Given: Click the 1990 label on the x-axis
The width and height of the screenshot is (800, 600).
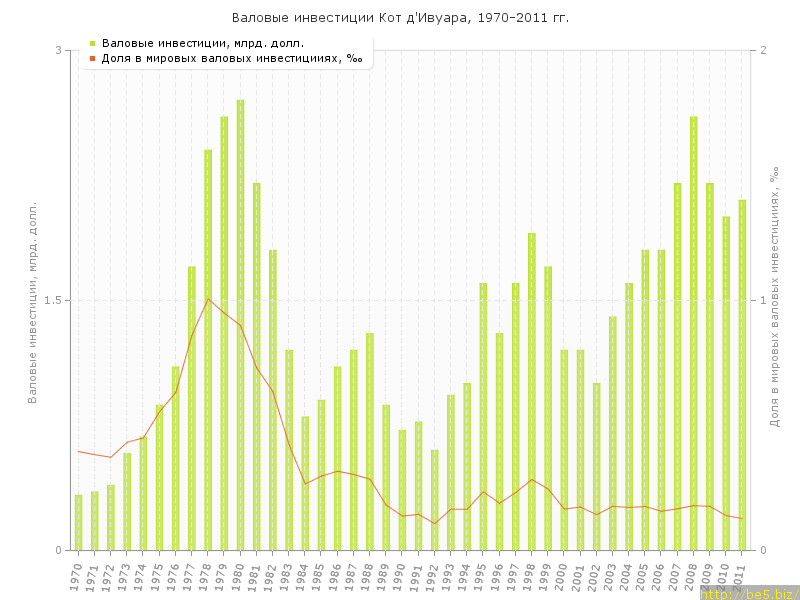Looking at the screenshot, I should tap(400, 575).
